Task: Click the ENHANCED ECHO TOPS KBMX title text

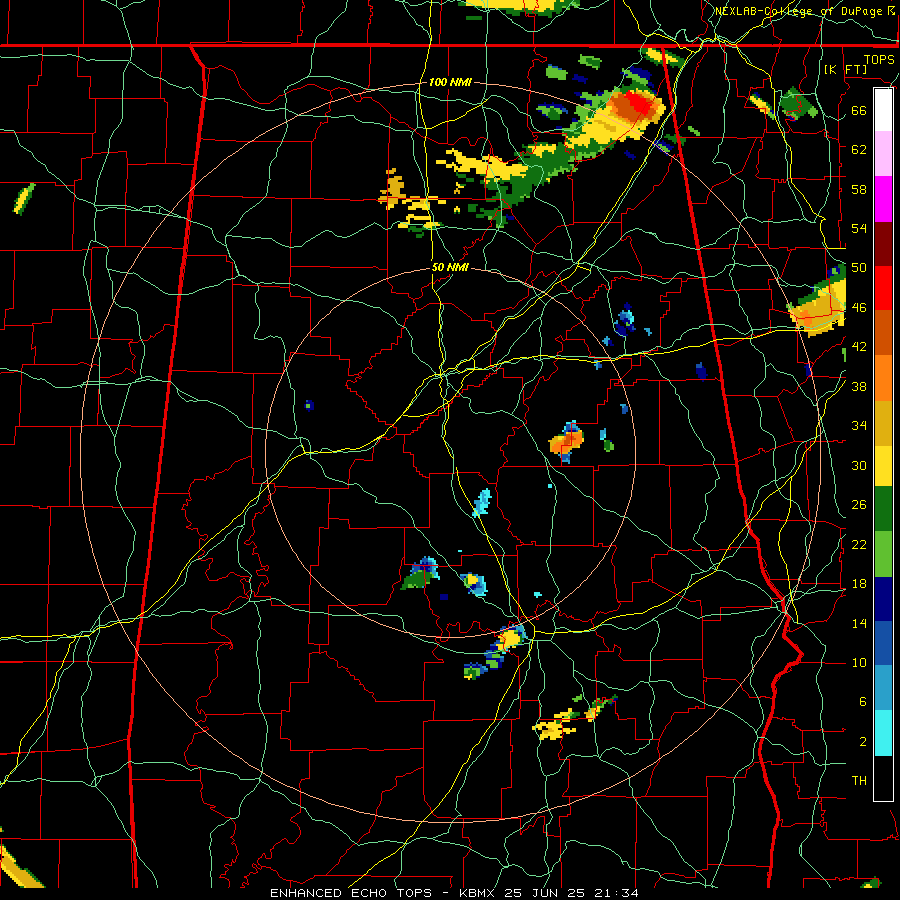Action: click(x=454, y=893)
